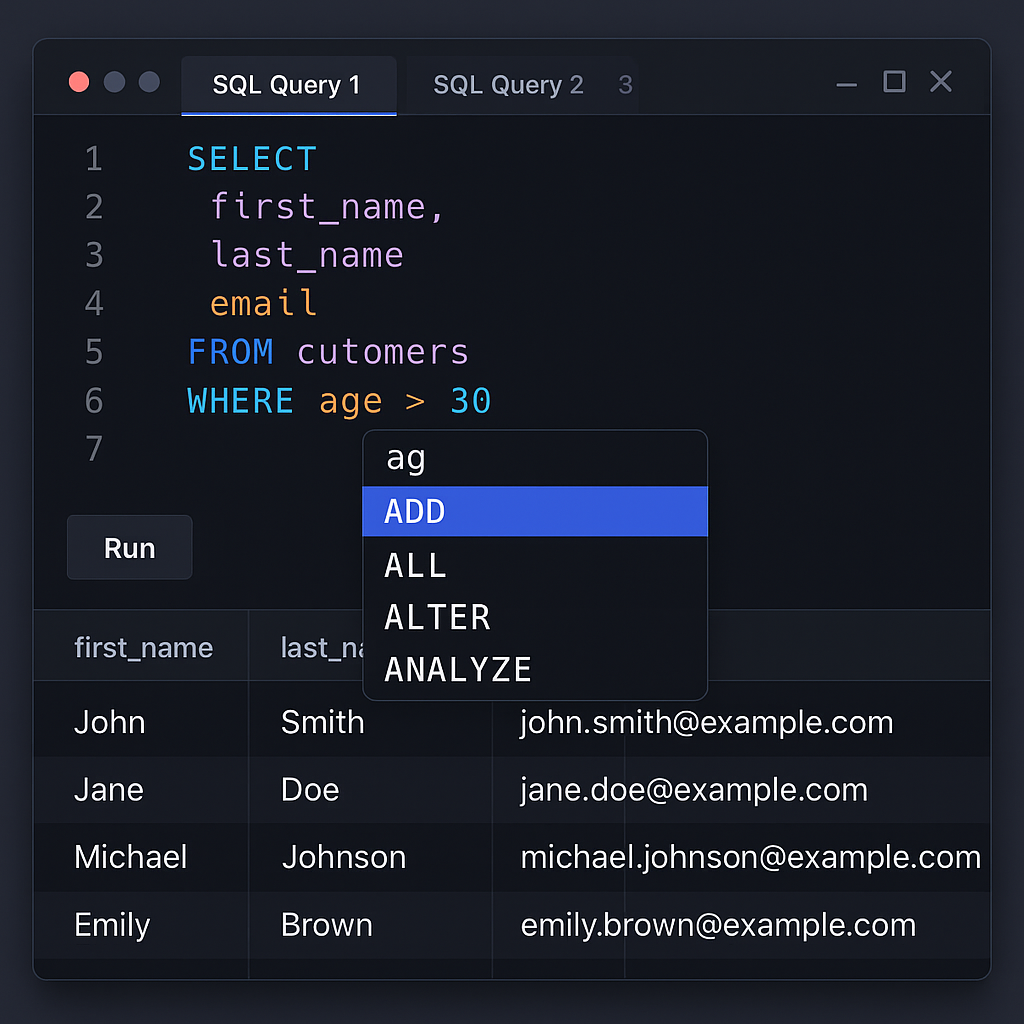The height and width of the screenshot is (1024, 1024).
Task: Click line number 6 in the editor gutter
Action: [x=93, y=400]
